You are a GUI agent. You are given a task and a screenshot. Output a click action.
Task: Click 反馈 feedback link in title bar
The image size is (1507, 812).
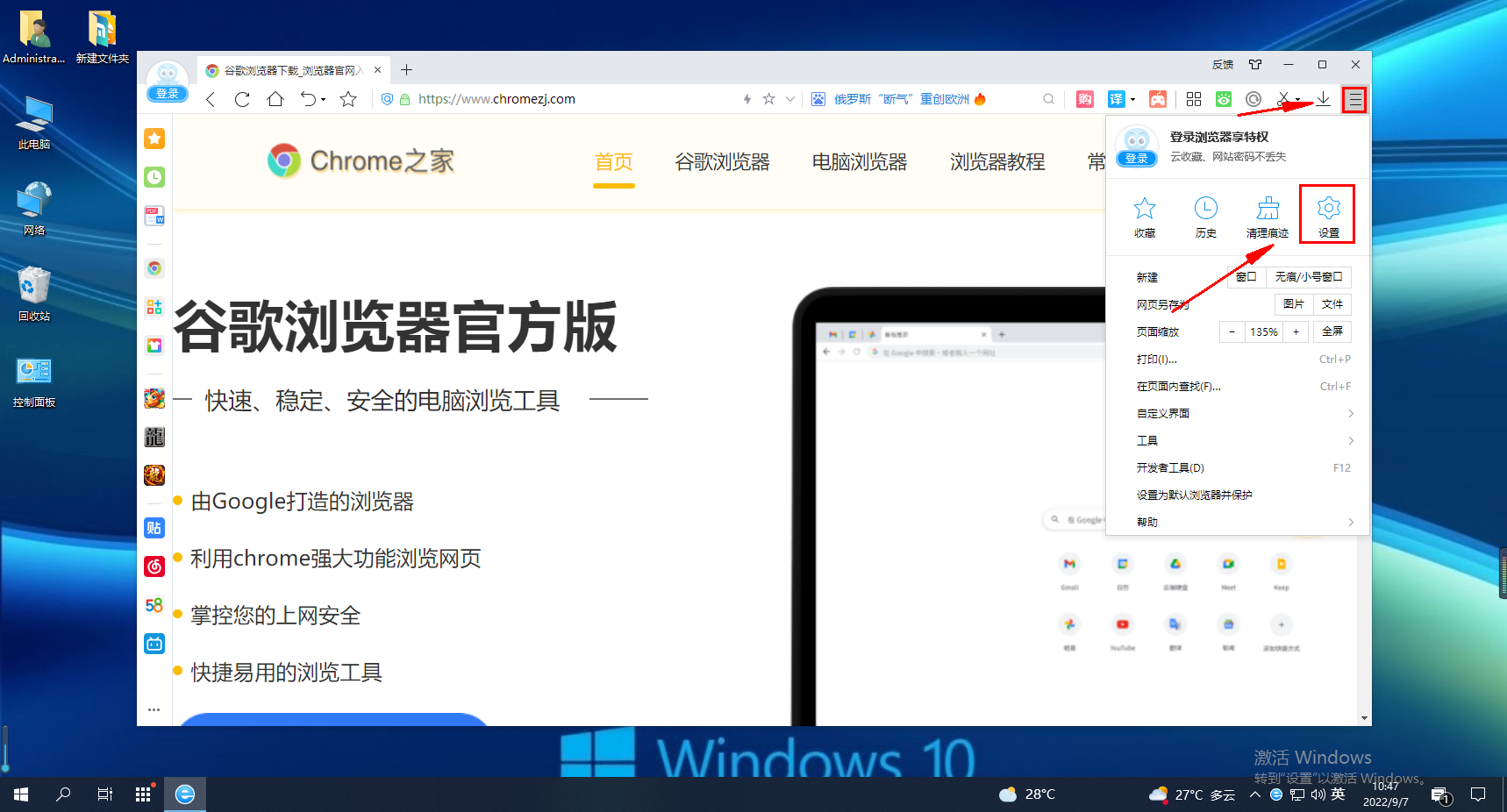[1223, 64]
